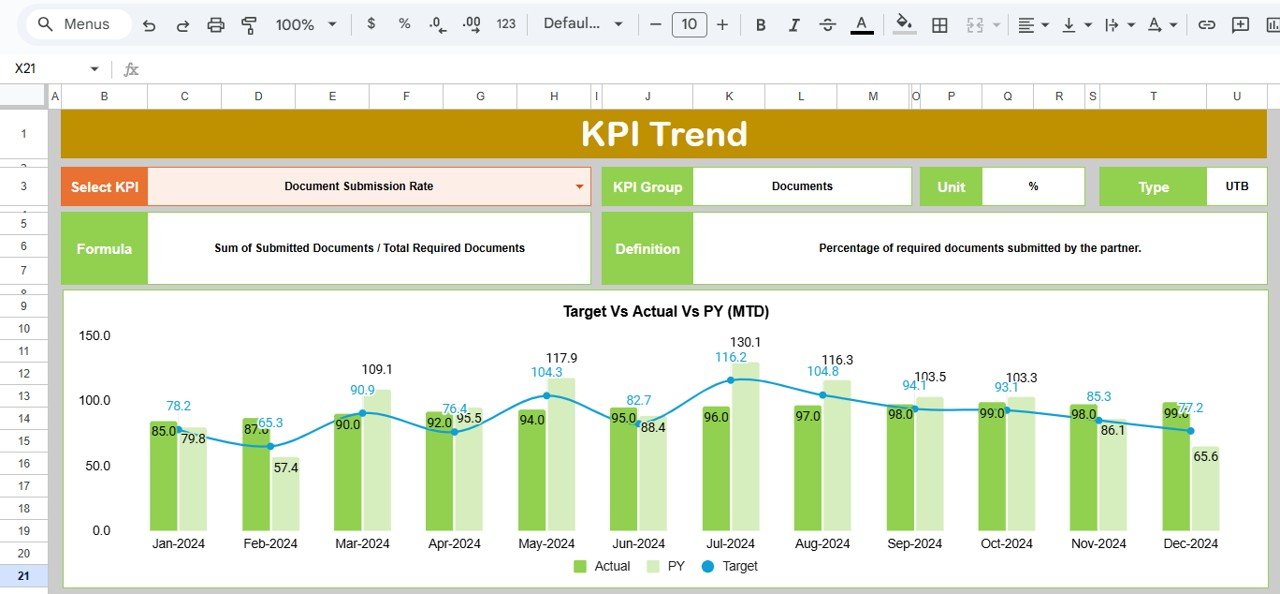Open the zoom level dropdown at 100%
The image size is (1280, 594).
[x=306, y=25]
